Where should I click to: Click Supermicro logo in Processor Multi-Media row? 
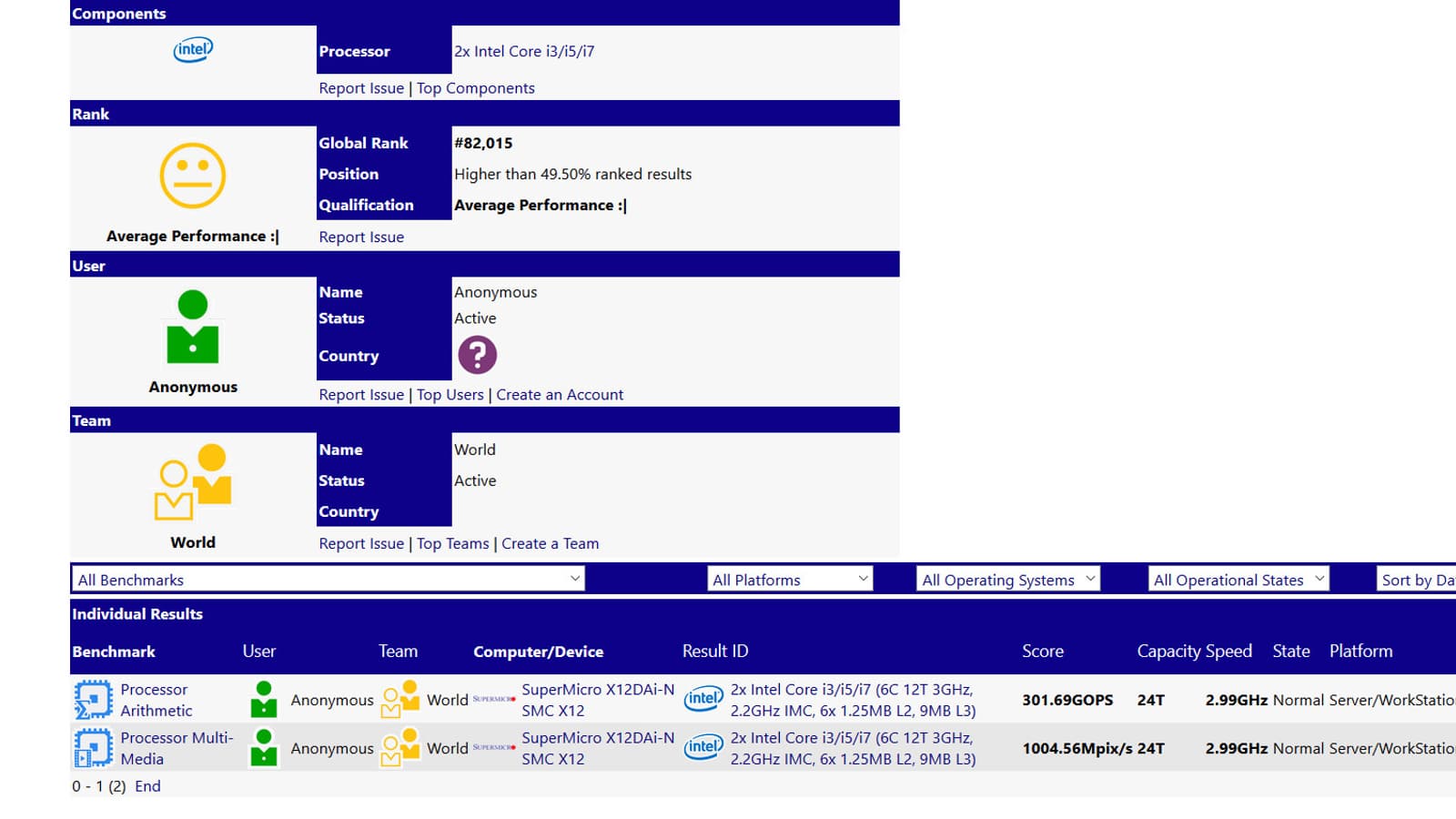click(x=494, y=747)
